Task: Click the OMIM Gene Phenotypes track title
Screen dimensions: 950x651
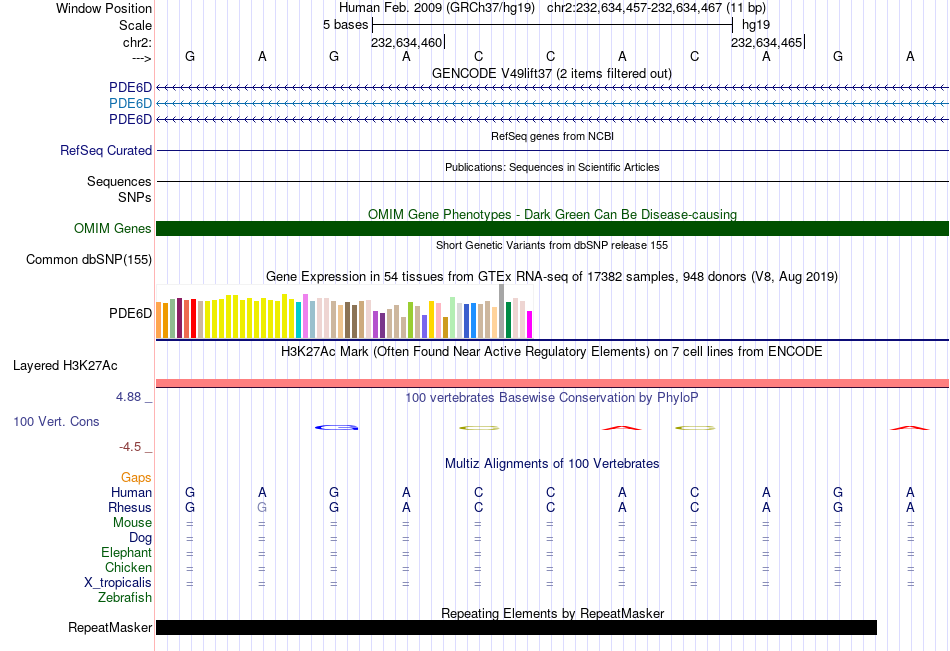Action: [x=552, y=215]
